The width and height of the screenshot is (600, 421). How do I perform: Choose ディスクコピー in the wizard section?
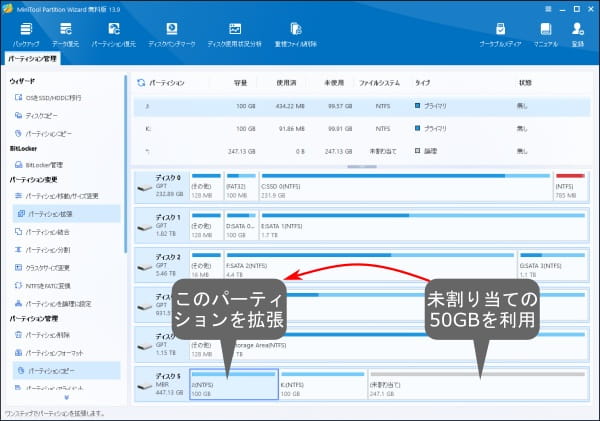[x=36, y=116]
